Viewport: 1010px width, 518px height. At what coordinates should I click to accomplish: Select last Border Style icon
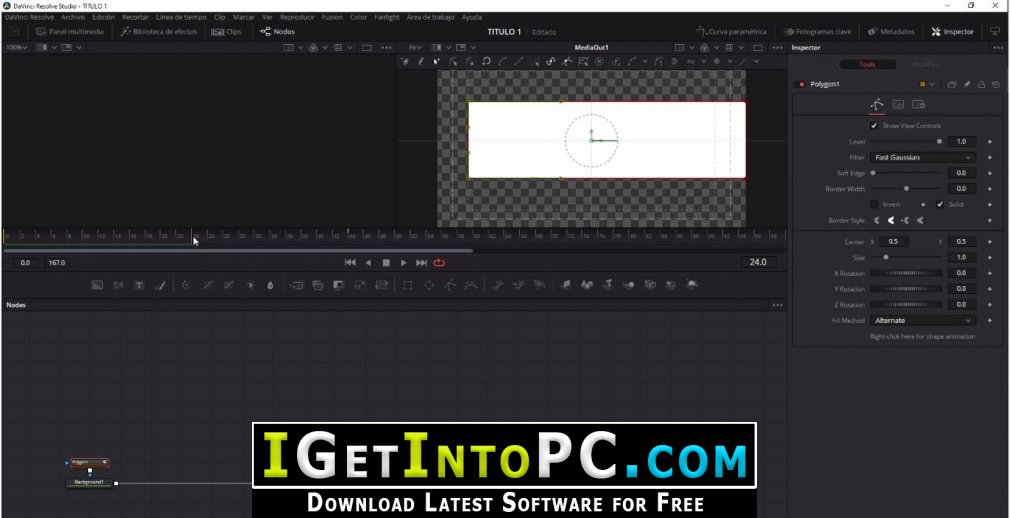[920, 220]
